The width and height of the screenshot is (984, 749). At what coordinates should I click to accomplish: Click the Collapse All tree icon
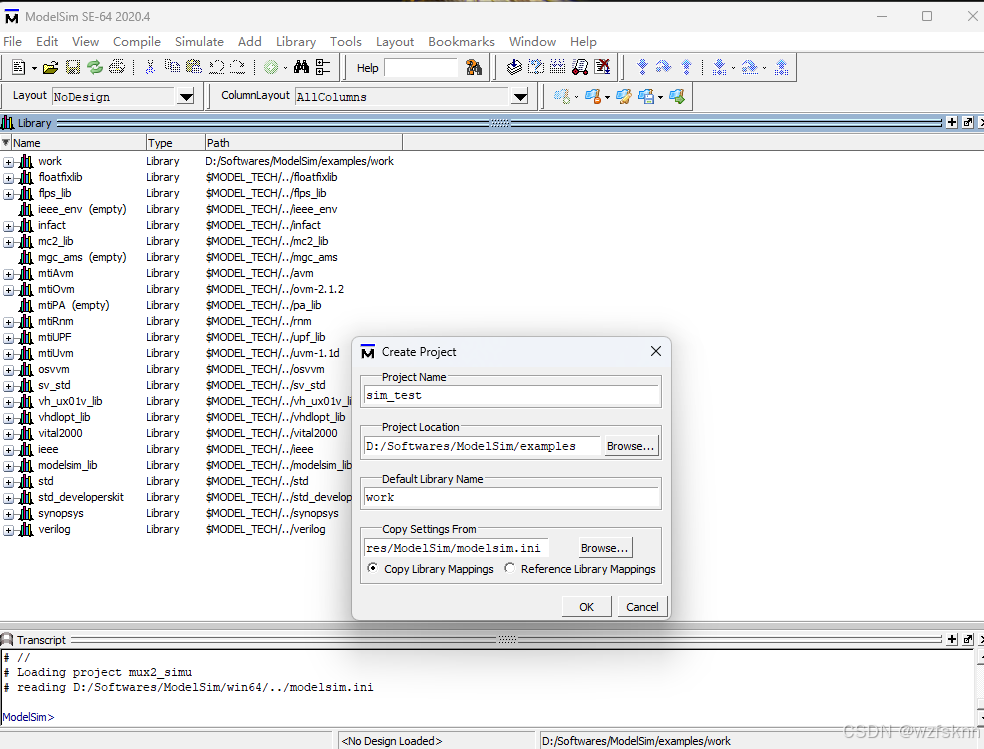coord(323,67)
